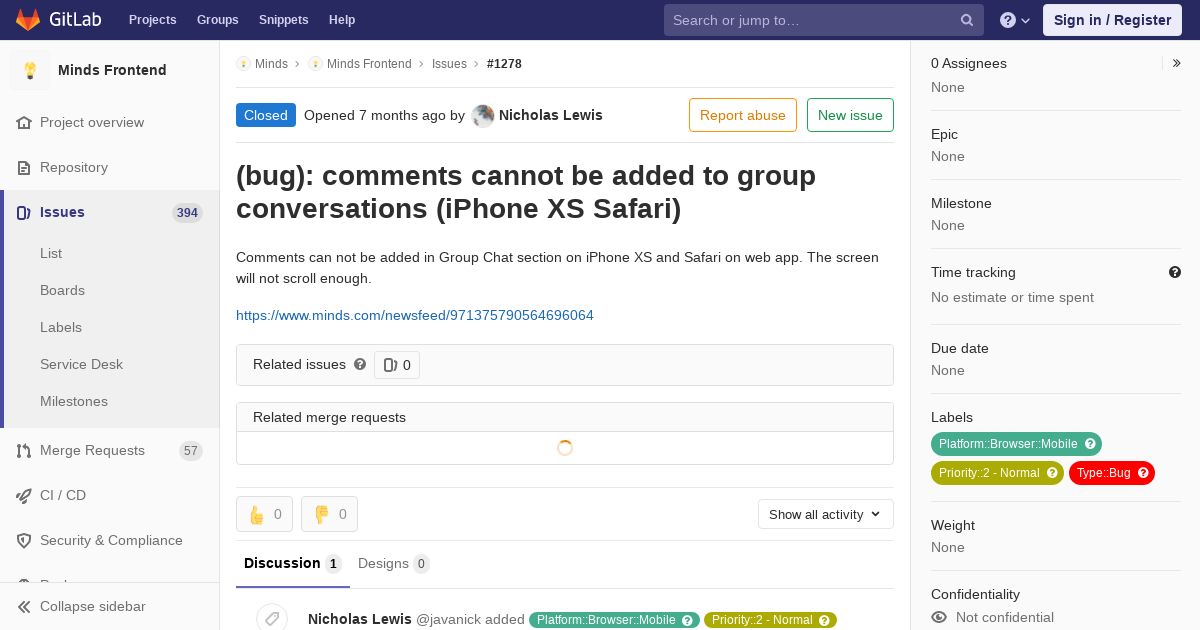Give a thumbs up reaction
Viewport: 1200px width, 630px height.
264,514
